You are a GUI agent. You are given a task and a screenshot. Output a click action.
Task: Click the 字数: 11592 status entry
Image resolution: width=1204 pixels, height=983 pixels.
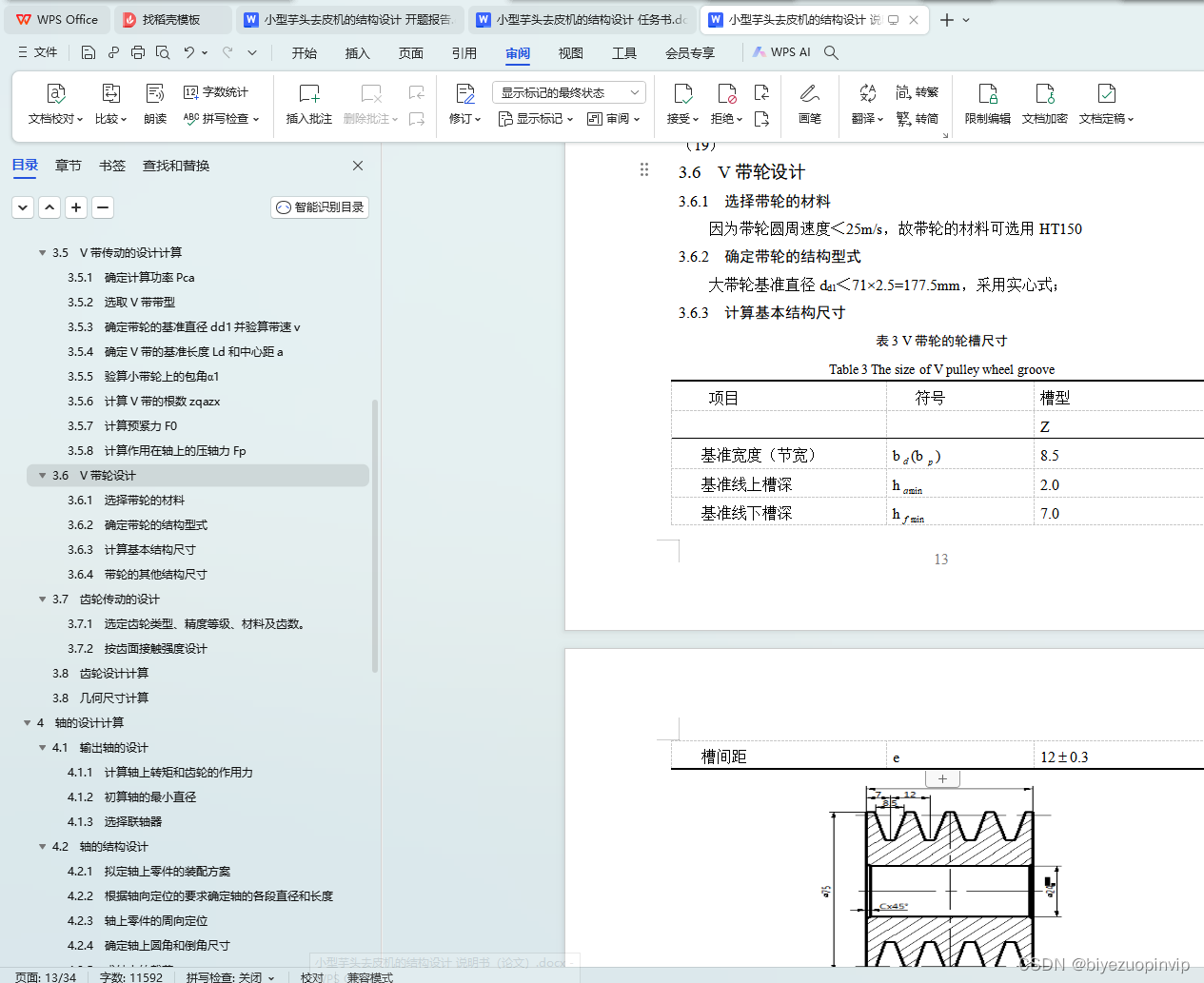coord(131,976)
